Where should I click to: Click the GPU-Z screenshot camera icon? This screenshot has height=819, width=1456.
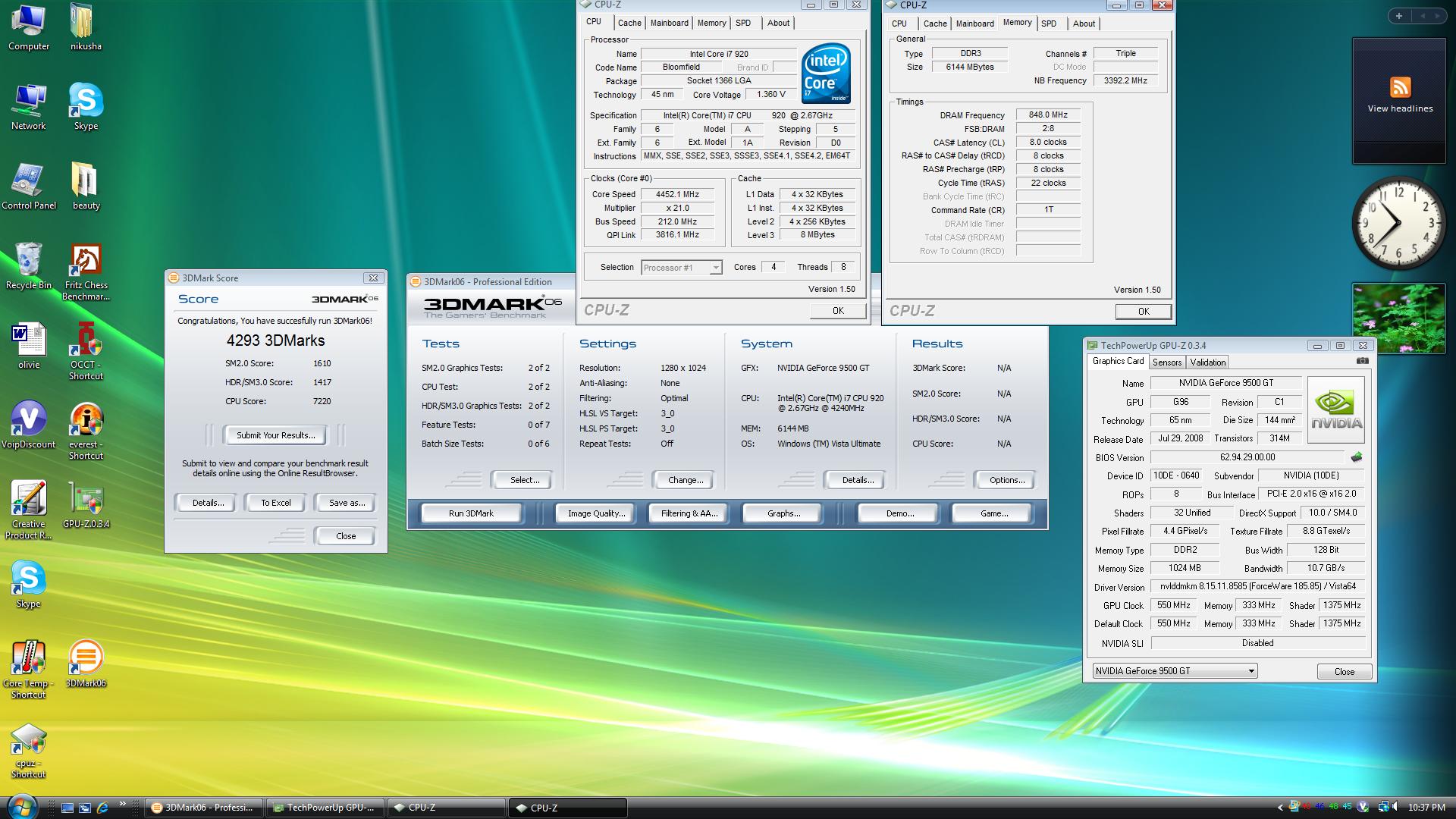[1362, 362]
